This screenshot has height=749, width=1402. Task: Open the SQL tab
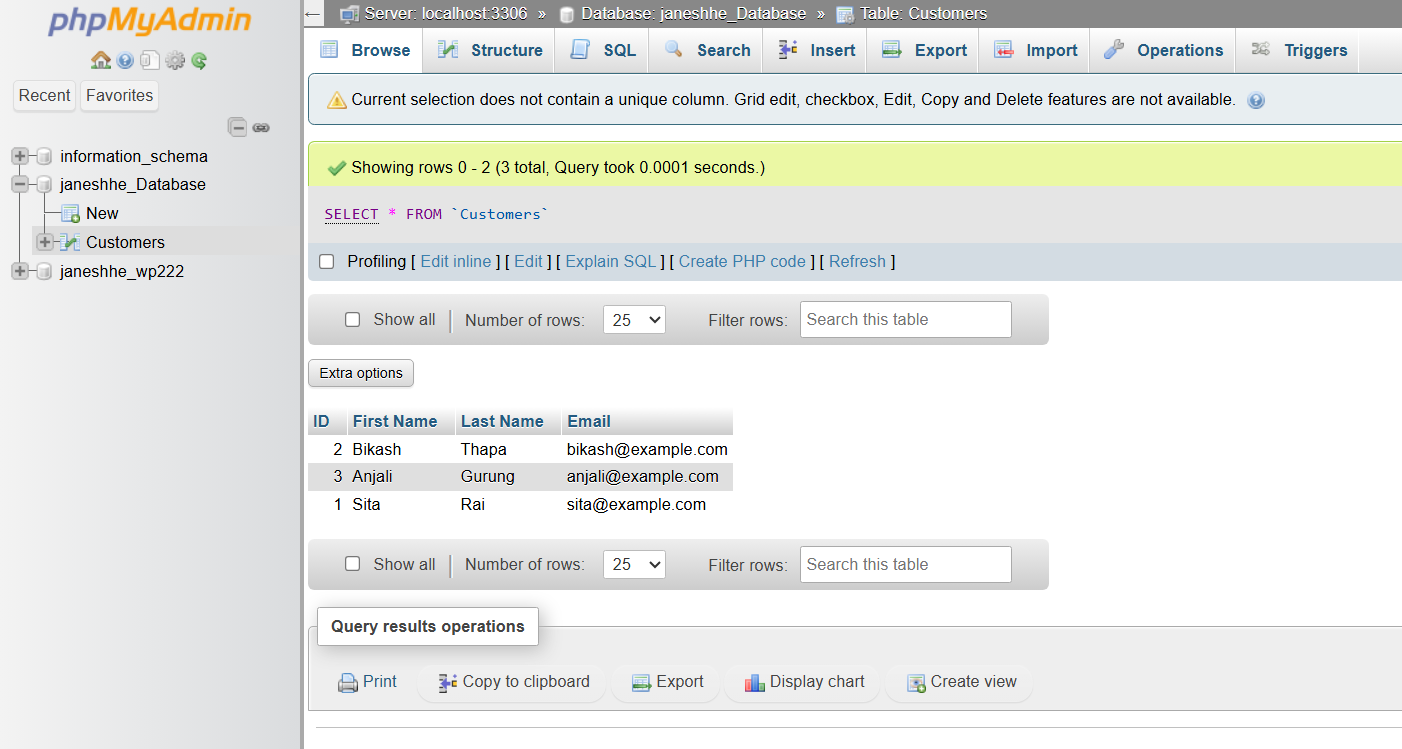tap(603, 50)
